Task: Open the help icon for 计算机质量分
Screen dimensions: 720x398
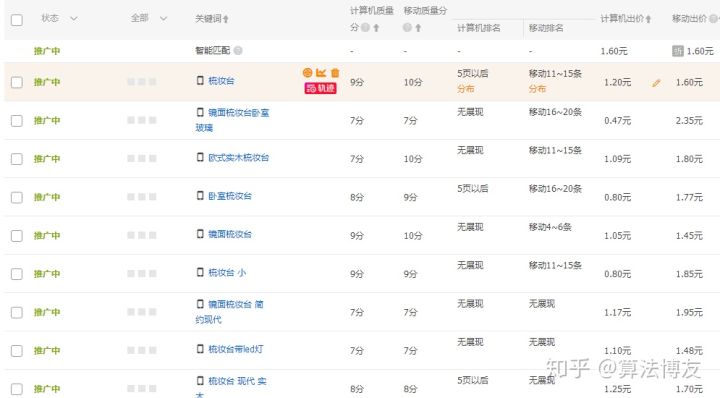Action: pyautogui.click(x=365, y=28)
